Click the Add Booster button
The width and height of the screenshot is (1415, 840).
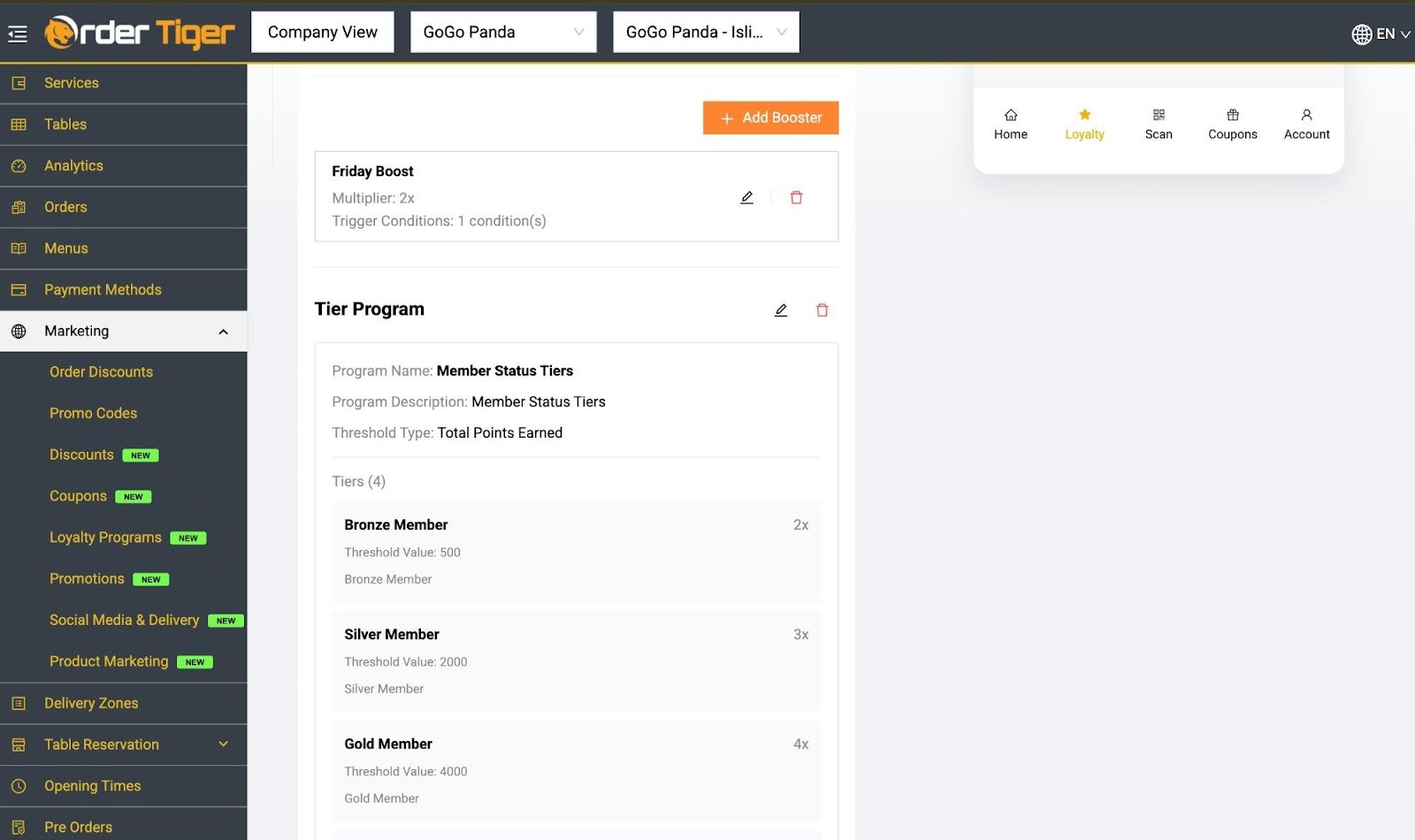(x=770, y=117)
